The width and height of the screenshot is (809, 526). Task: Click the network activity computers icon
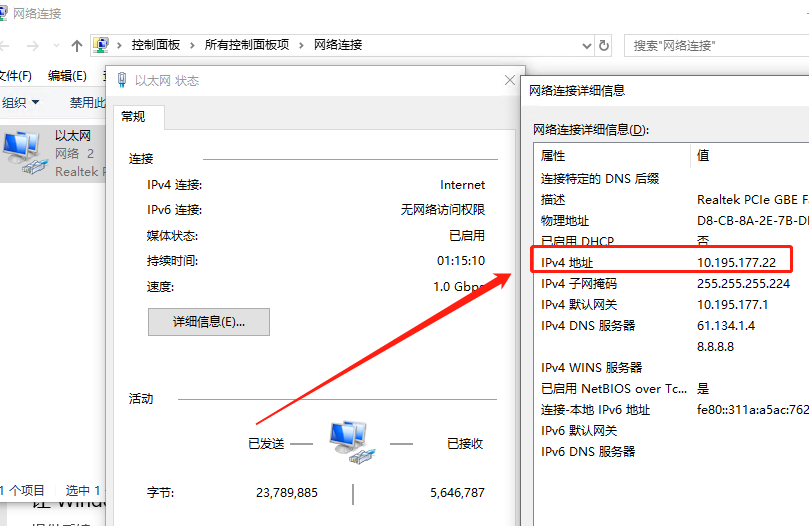(x=351, y=442)
